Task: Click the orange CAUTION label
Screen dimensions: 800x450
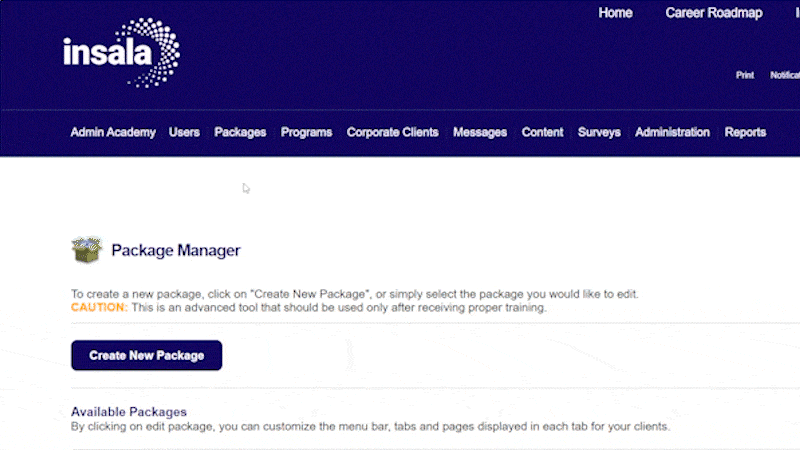Action: pyautogui.click(x=99, y=307)
